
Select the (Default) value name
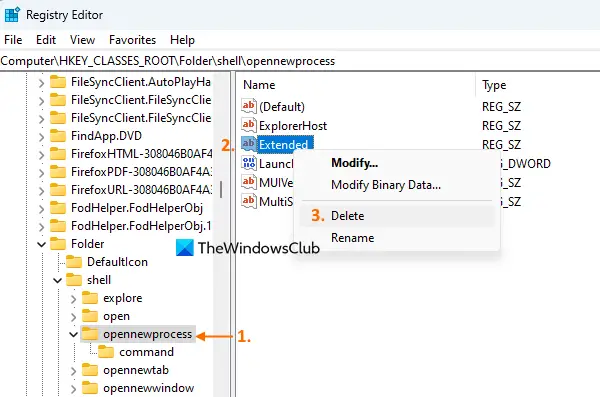[x=282, y=106]
